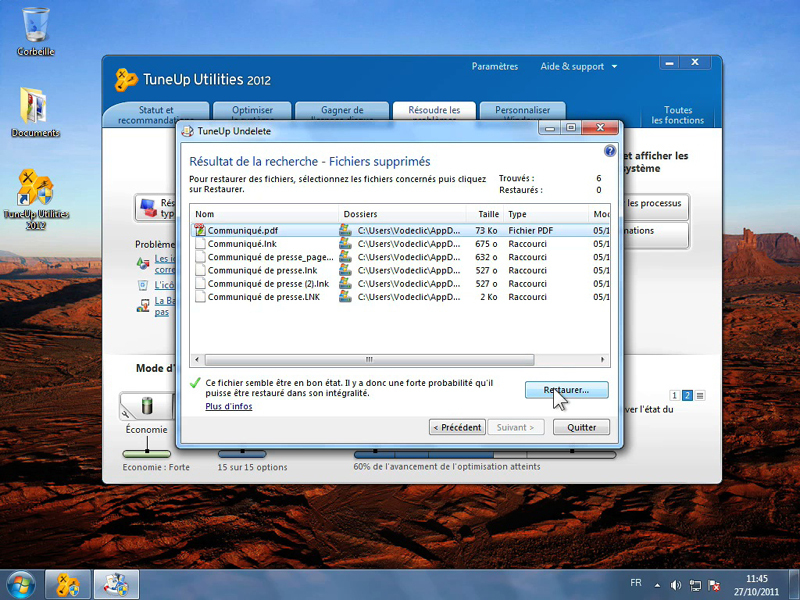The width and height of the screenshot is (800, 600).
Task: Switch to the Gagner de l'espace tab
Action: coord(342,113)
